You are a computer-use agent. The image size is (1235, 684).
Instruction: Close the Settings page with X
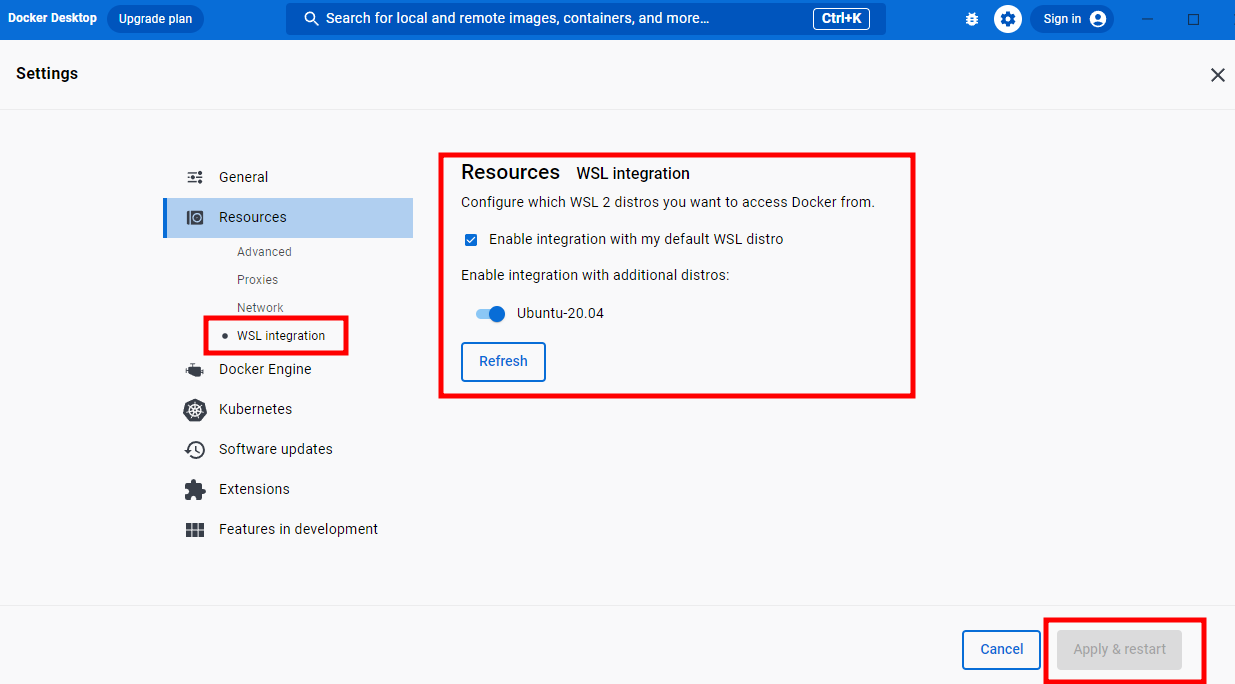pos(1217,75)
